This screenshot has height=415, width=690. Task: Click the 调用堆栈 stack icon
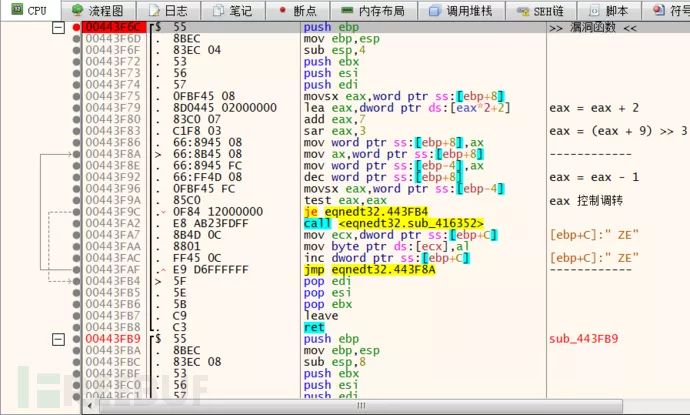[x=434, y=11]
